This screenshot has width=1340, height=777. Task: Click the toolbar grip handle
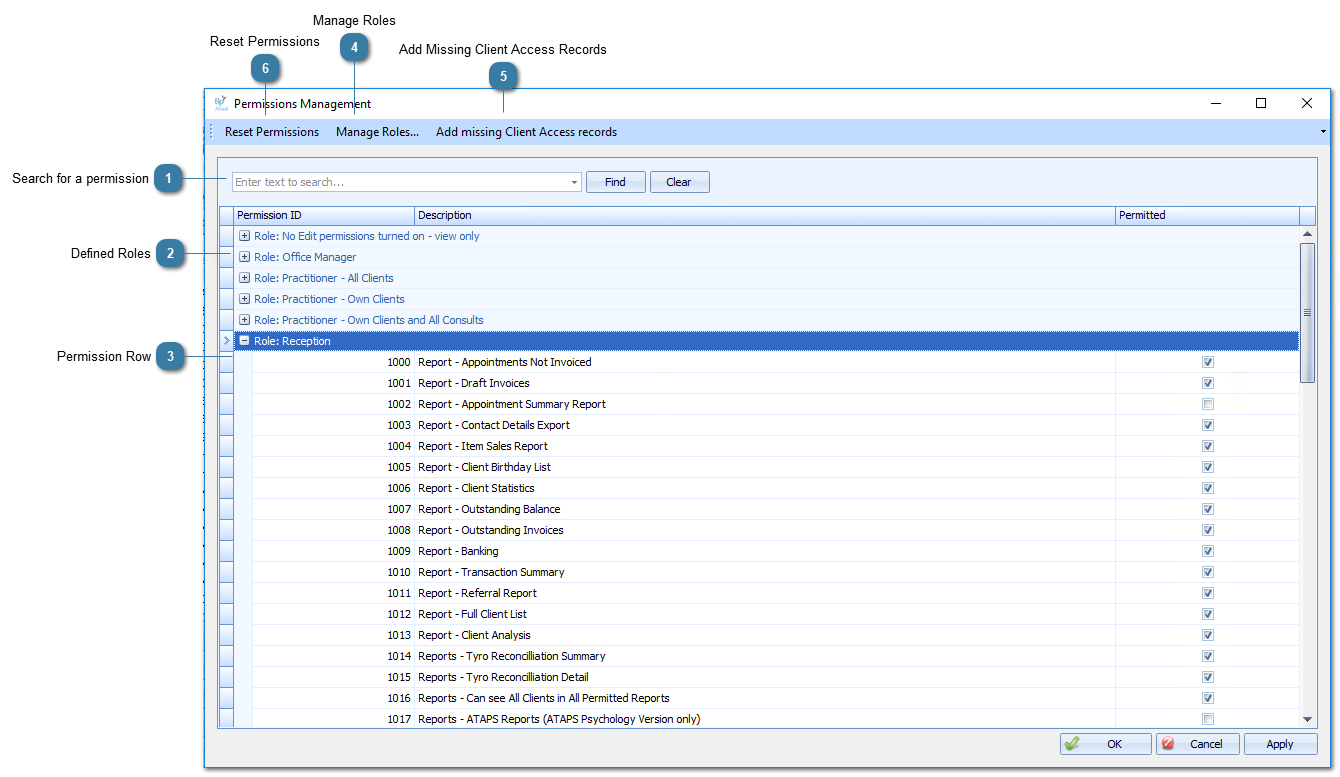(x=211, y=132)
